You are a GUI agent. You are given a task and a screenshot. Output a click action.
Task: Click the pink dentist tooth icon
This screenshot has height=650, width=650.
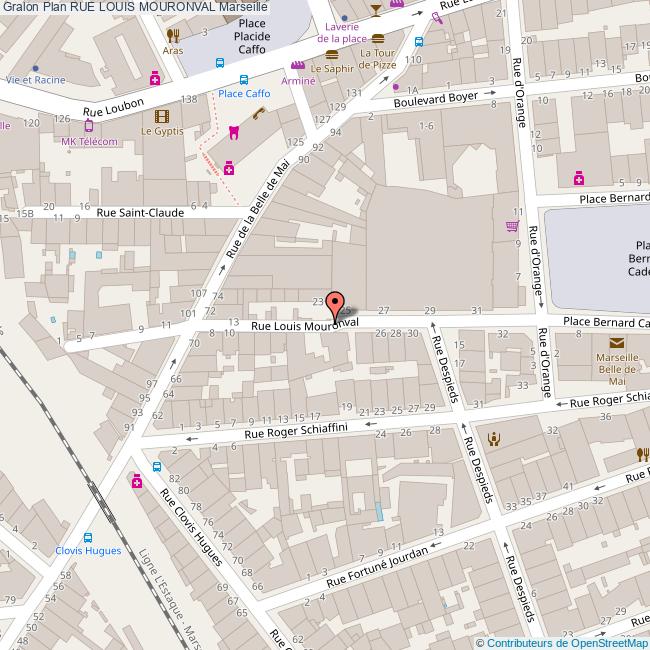pyautogui.click(x=234, y=132)
